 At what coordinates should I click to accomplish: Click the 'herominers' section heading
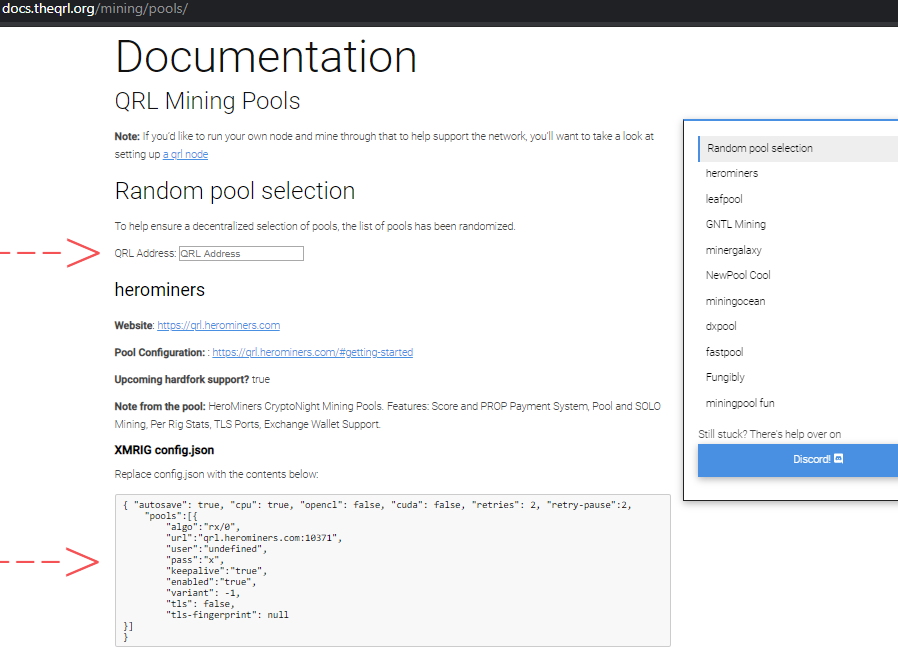tap(159, 290)
